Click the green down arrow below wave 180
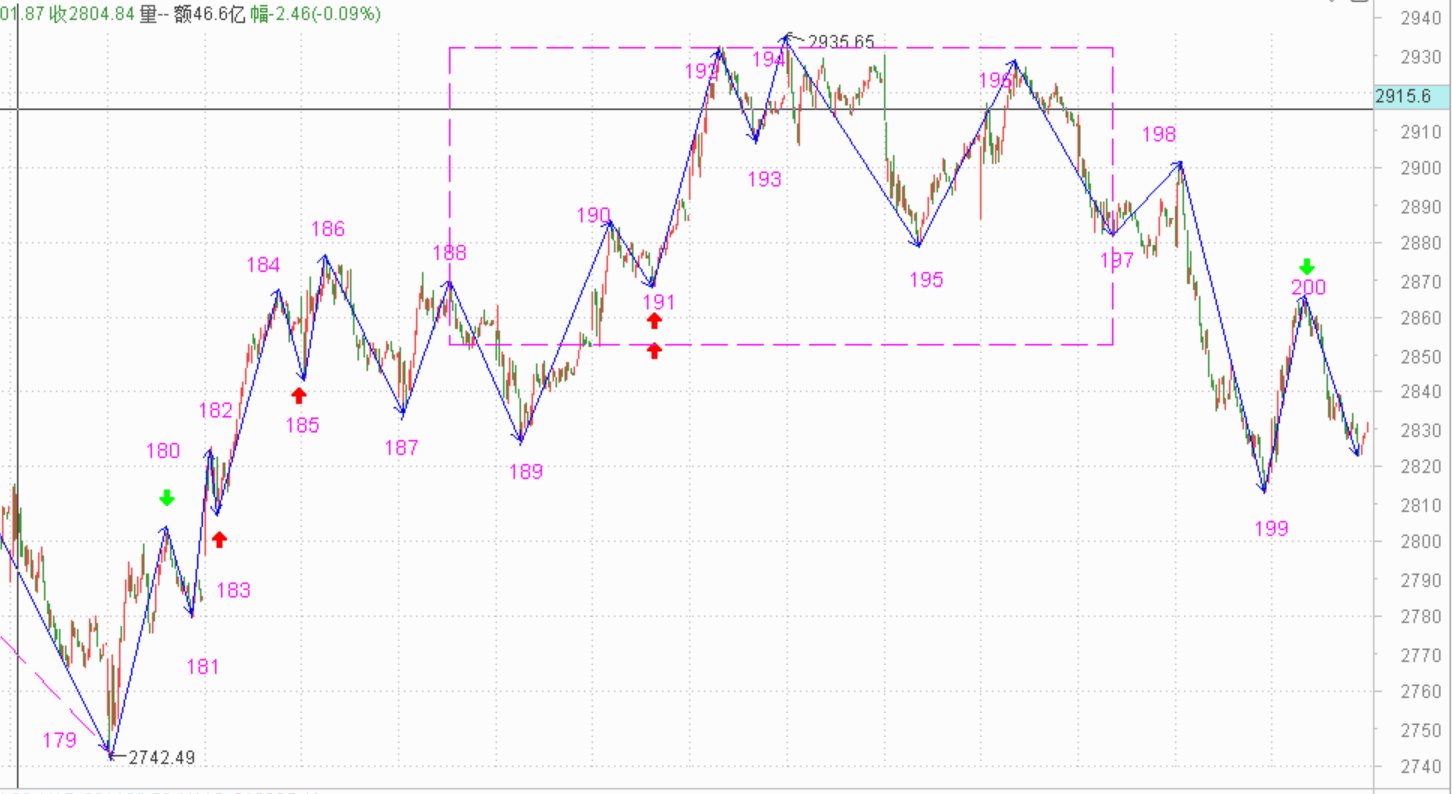Image resolution: width=1452 pixels, height=794 pixels. [x=167, y=497]
